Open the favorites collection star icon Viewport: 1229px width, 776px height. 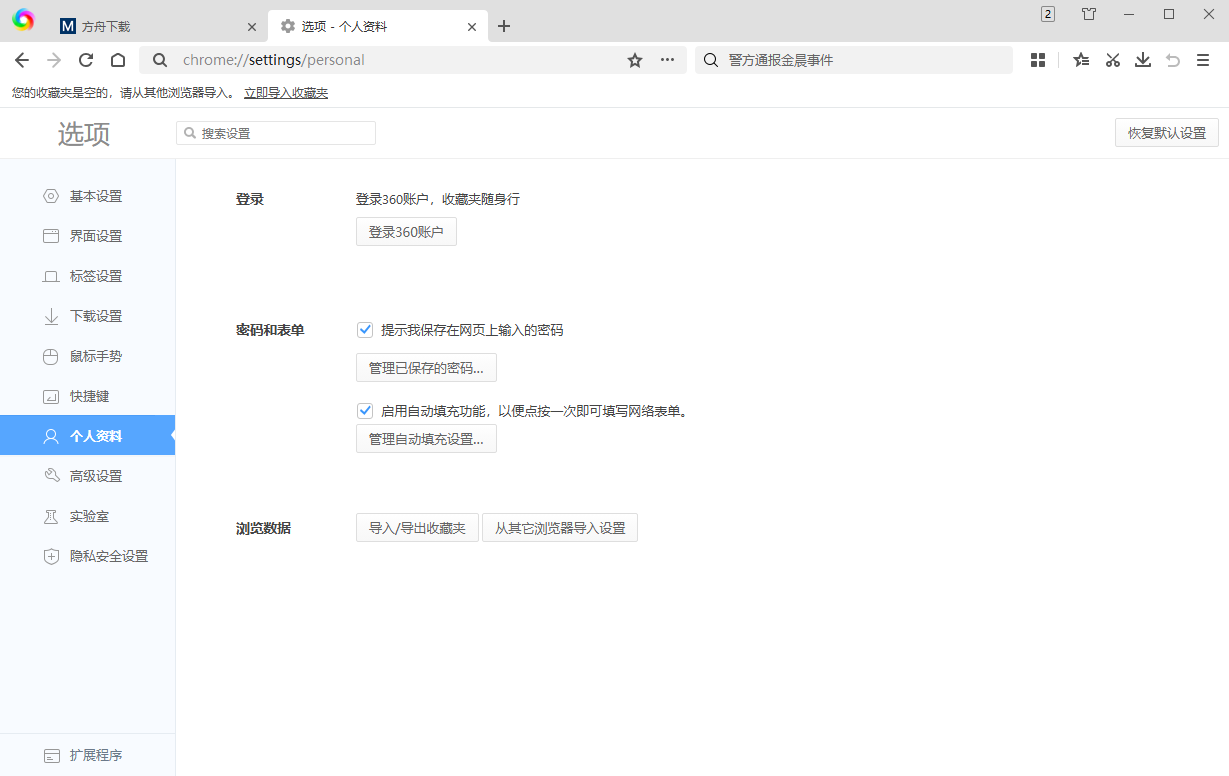click(x=1080, y=60)
